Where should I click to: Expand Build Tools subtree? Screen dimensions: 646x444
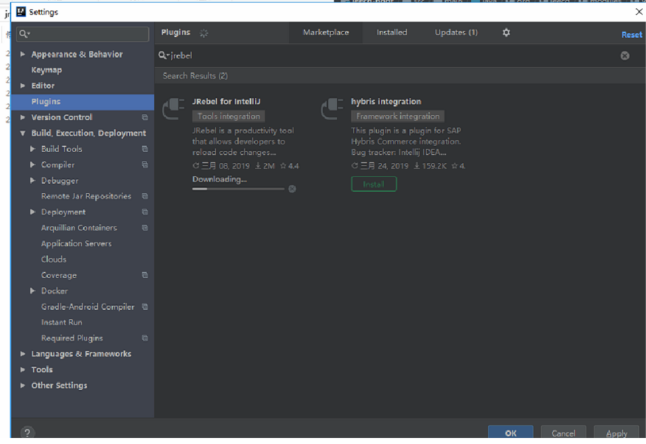tap(33, 149)
